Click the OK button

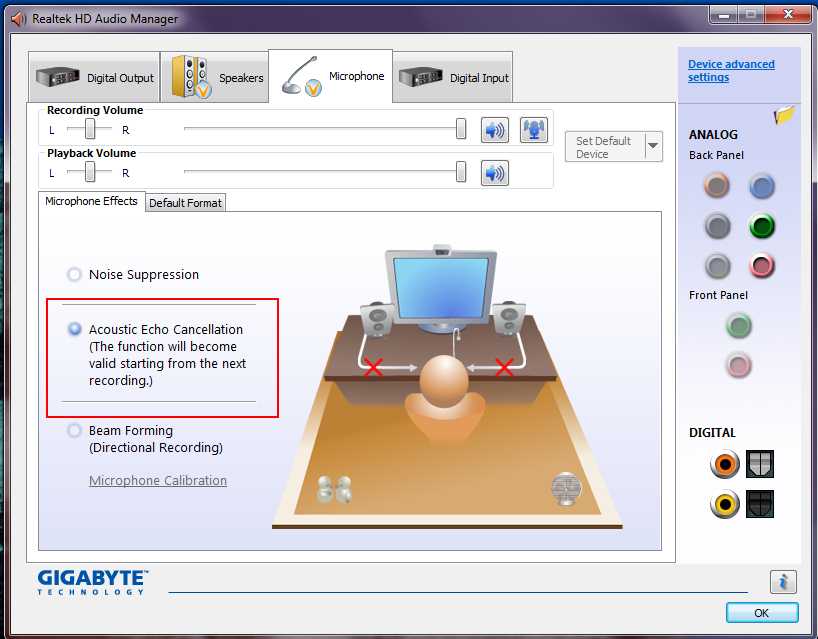(762, 613)
